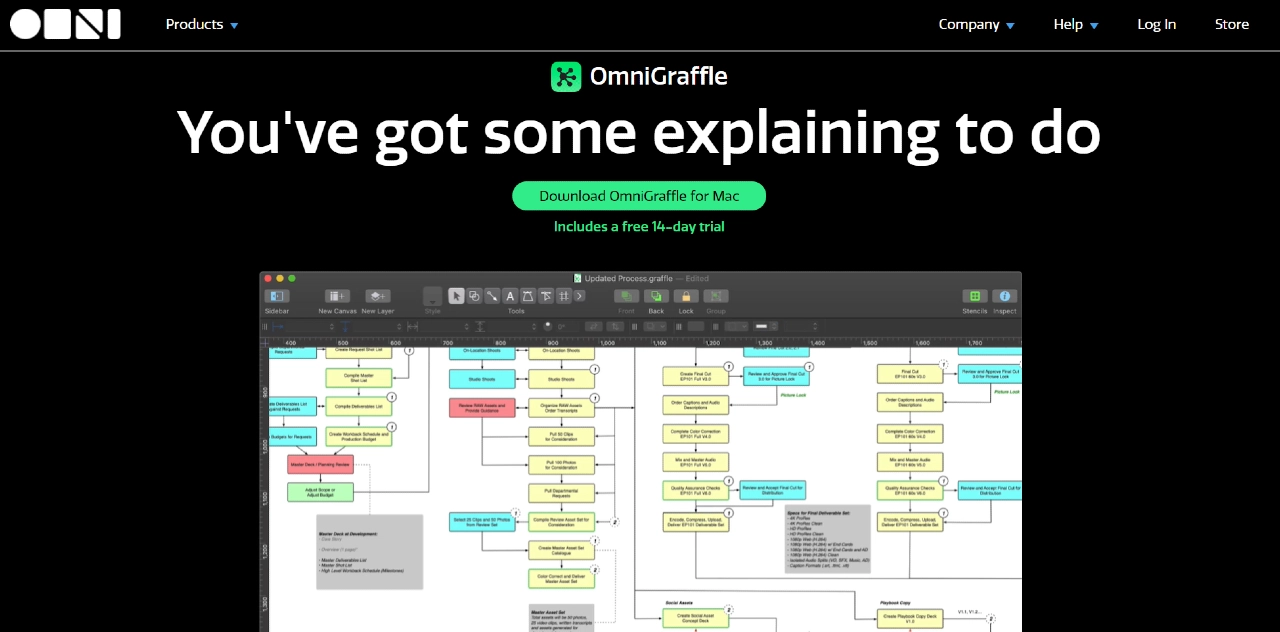Select the Text tool marked A
Viewport: 1280px width, 632px height.
click(510, 296)
